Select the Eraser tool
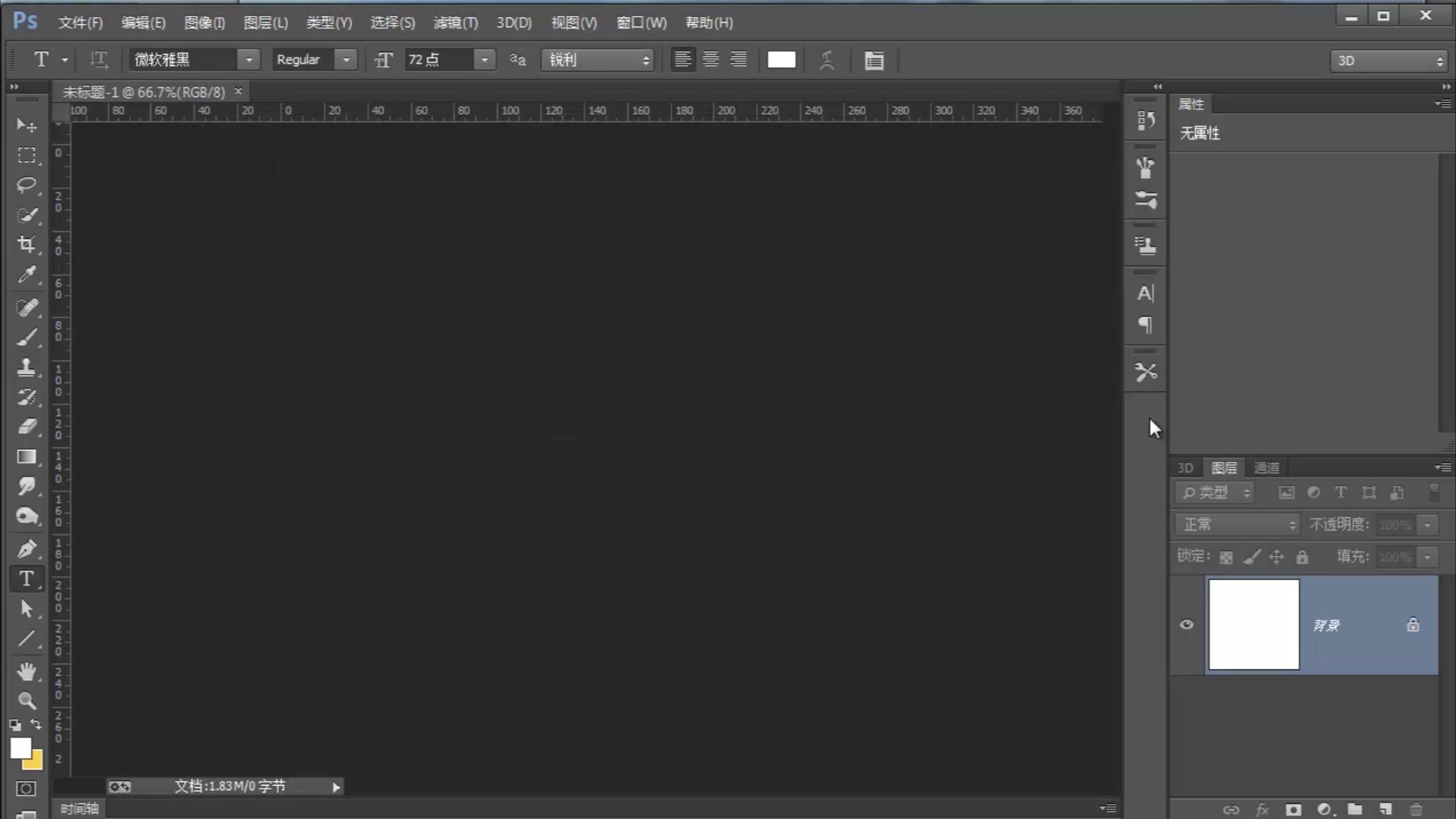The width and height of the screenshot is (1456, 819). click(27, 426)
